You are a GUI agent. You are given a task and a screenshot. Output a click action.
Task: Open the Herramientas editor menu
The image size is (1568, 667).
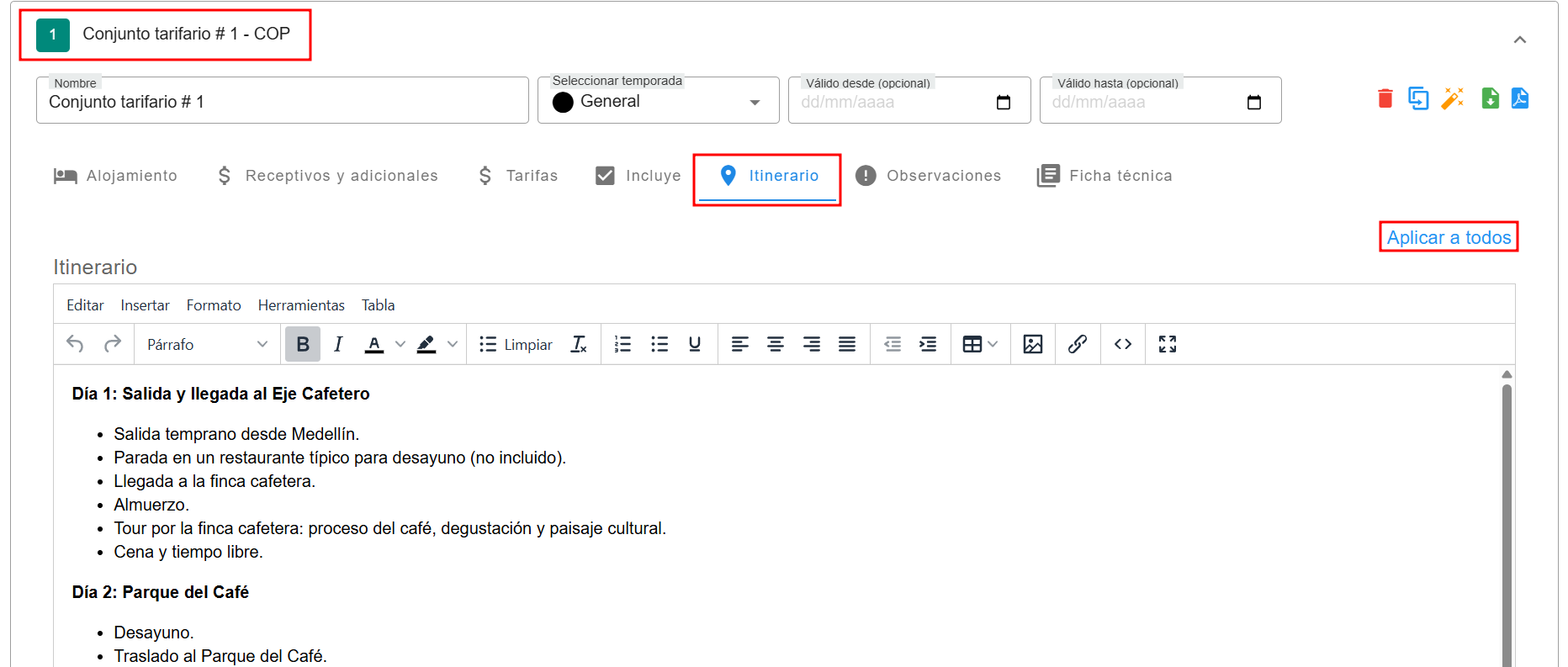click(x=301, y=305)
